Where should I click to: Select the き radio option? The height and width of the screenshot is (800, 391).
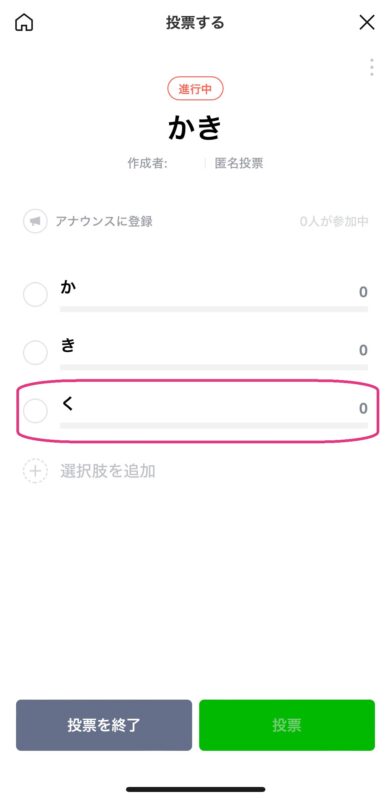tap(35, 353)
